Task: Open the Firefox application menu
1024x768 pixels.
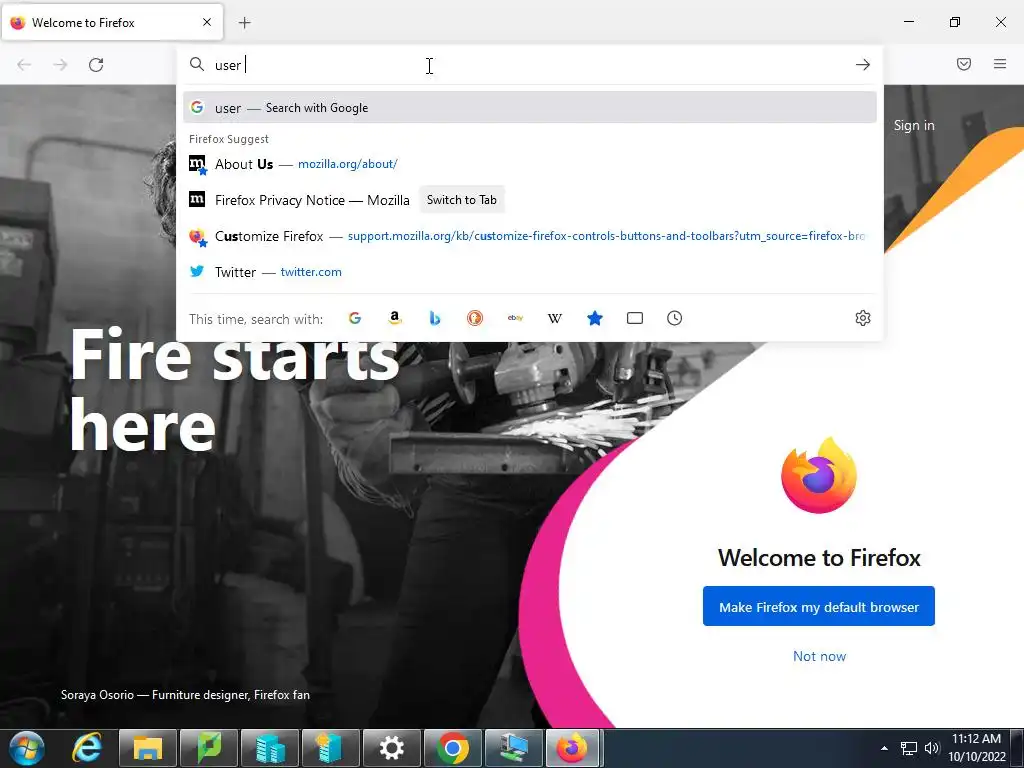Action: pos(1000,64)
